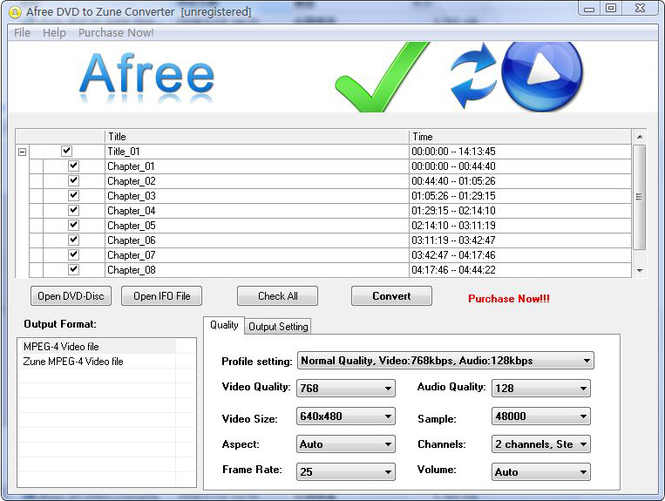
Task: Switch to the Quality tab
Action: [x=224, y=325]
